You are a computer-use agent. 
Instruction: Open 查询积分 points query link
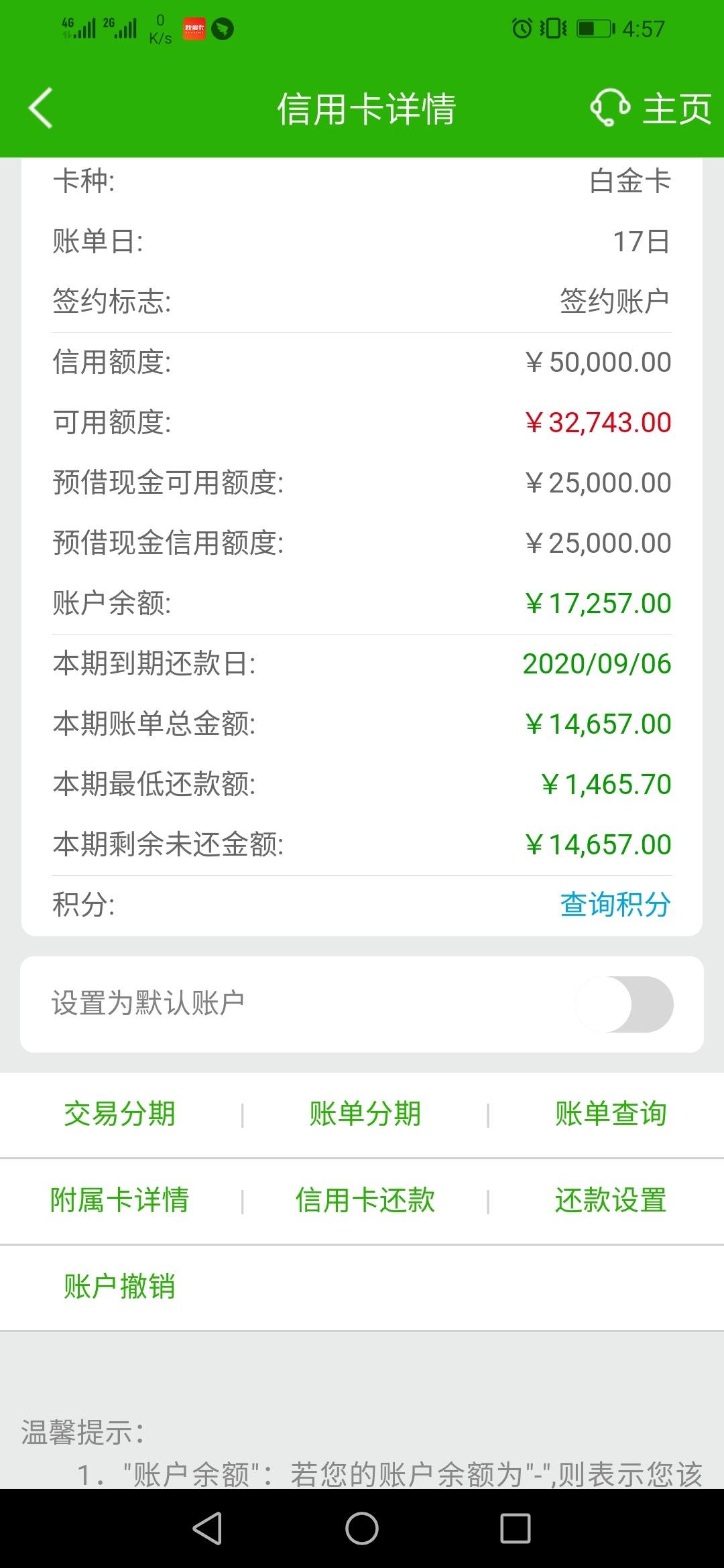click(x=615, y=905)
